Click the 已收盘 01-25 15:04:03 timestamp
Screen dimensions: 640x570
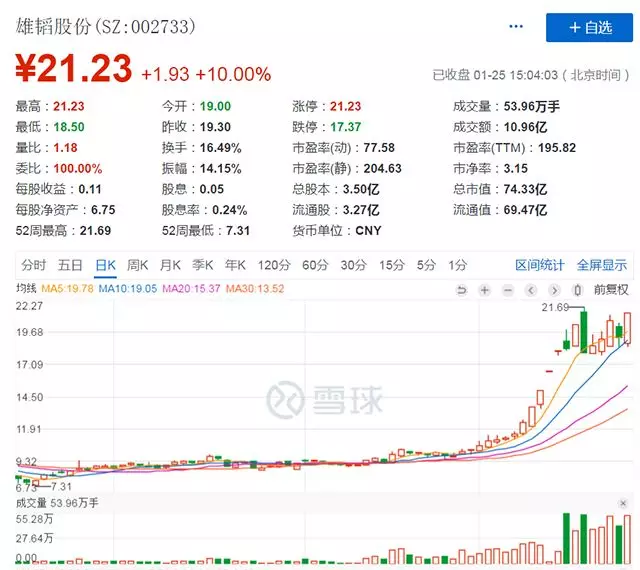(531, 75)
